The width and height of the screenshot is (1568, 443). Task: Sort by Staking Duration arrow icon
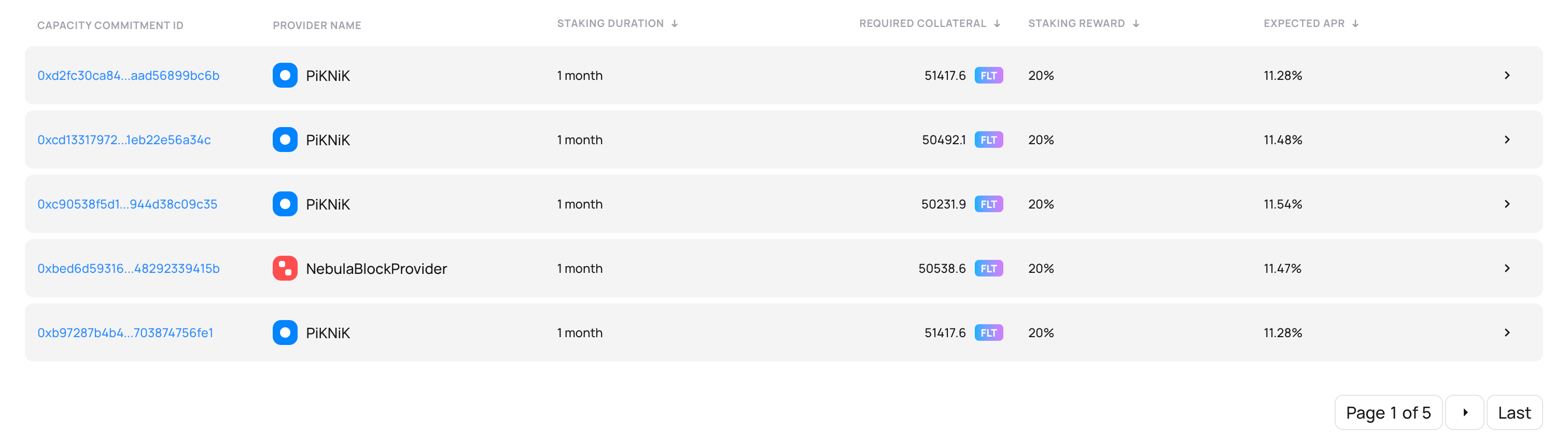(675, 24)
